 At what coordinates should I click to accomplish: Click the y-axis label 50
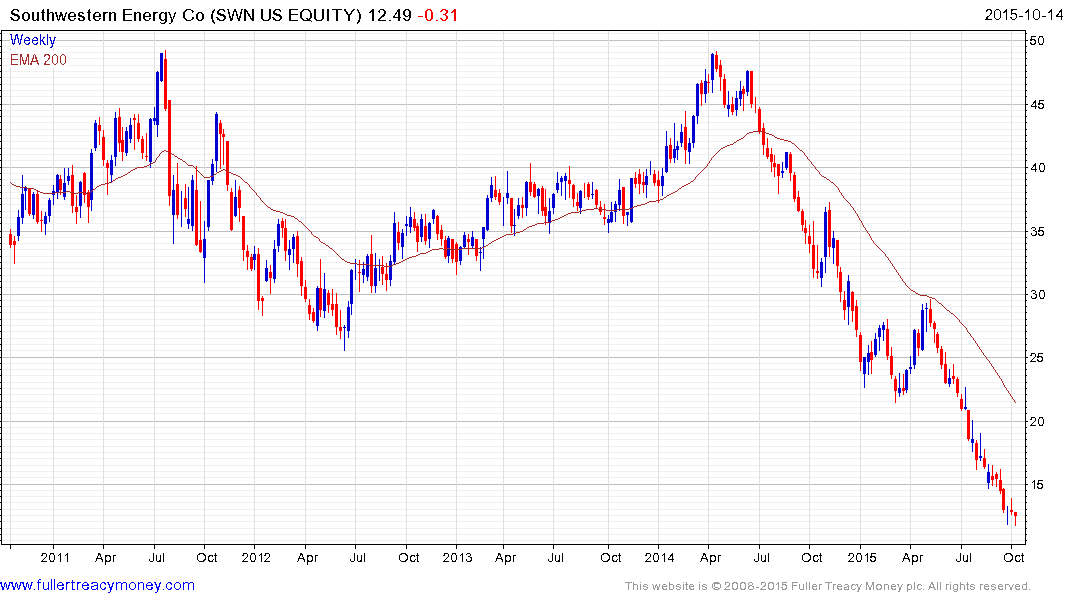tap(1037, 41)
